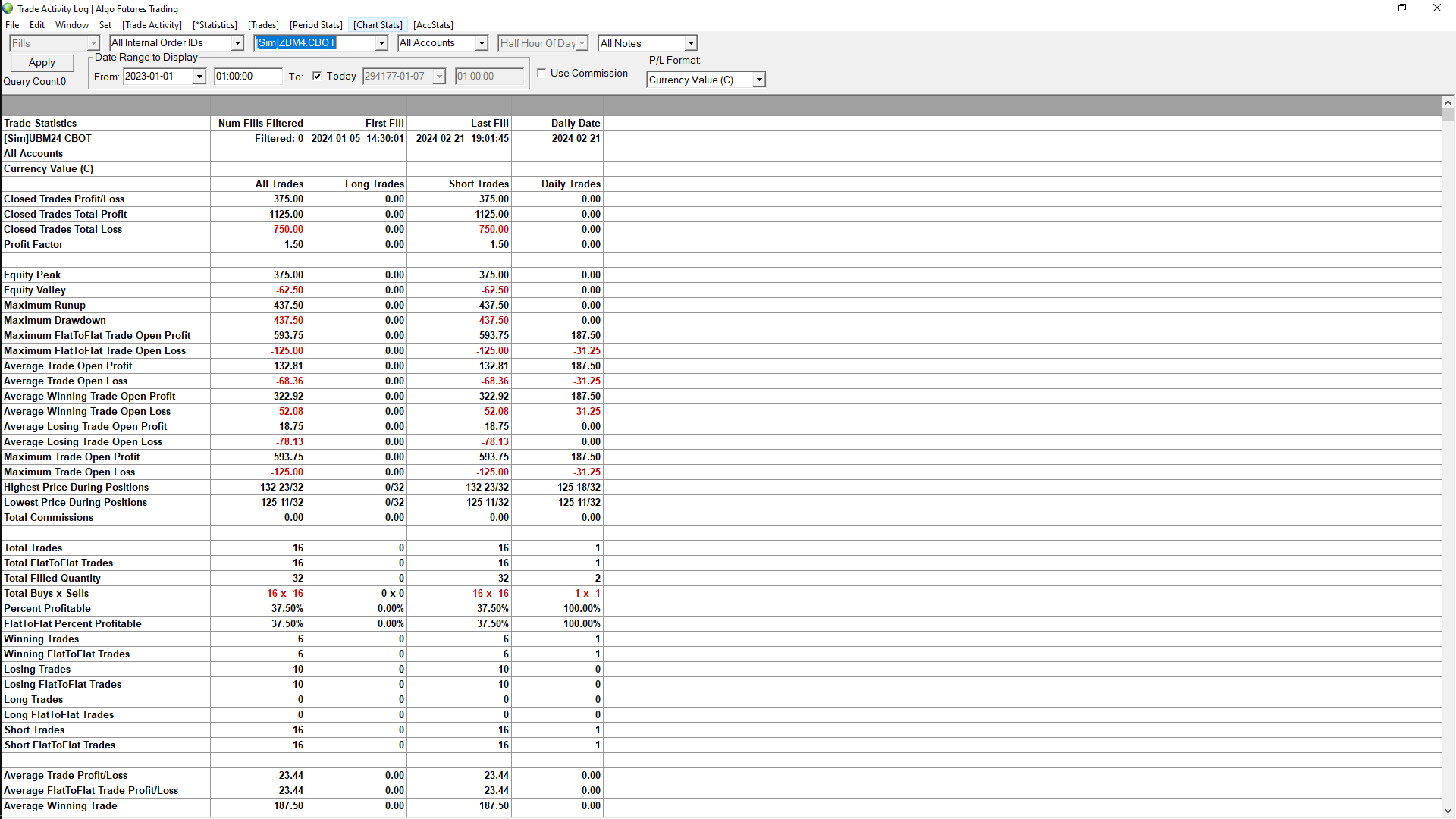Expand the All Internal Order IDs dropdown
This screenshot has width=1456, height=819.
tap(237, 43)
